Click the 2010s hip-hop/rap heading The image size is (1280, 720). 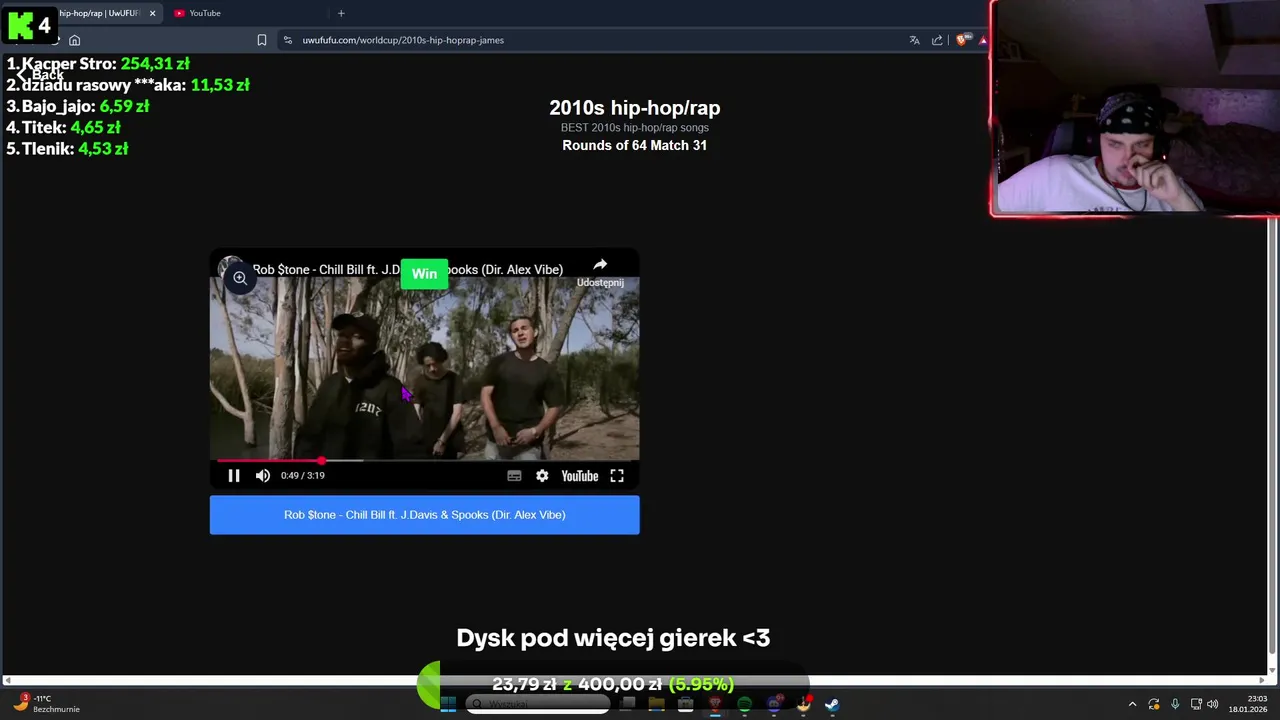click(635, 108)
